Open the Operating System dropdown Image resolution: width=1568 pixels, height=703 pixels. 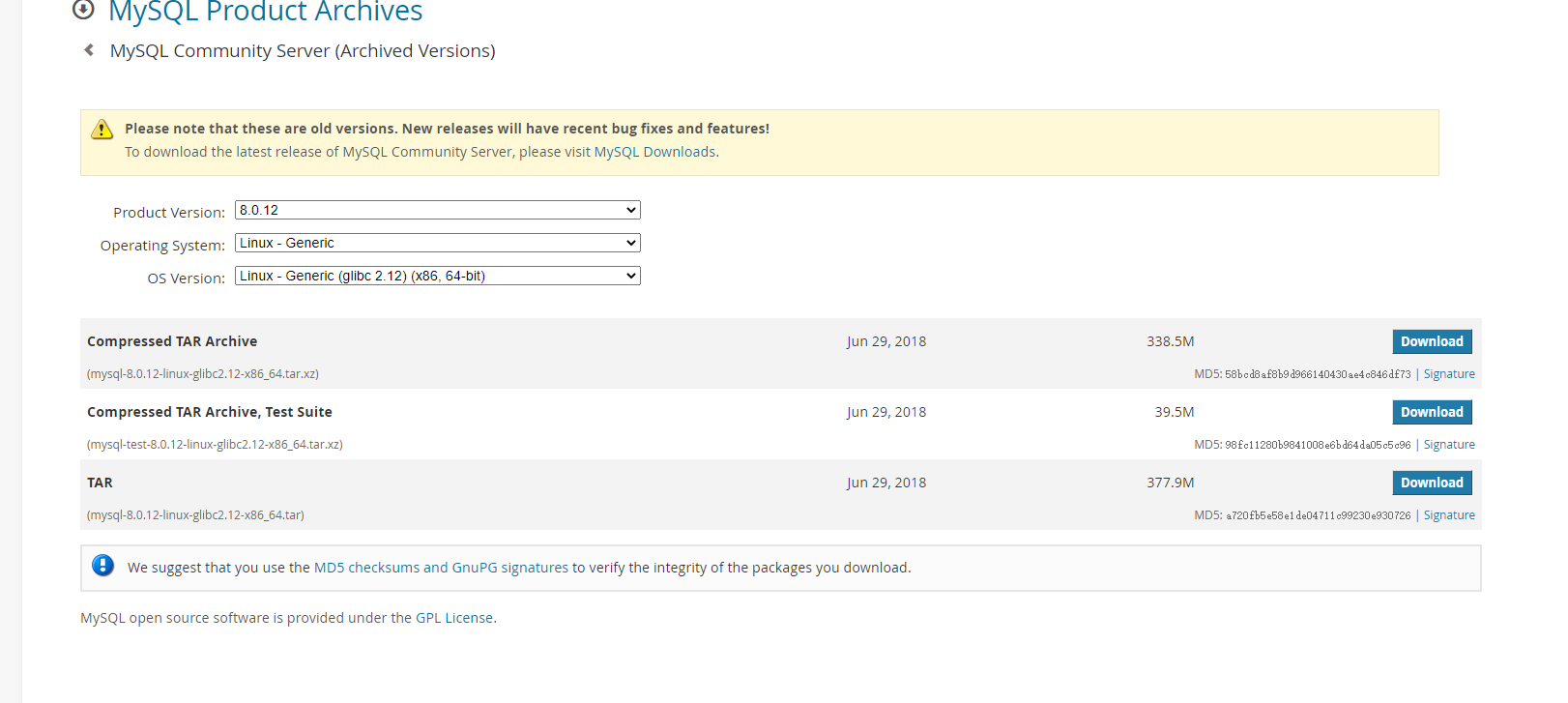pos(438,243)
